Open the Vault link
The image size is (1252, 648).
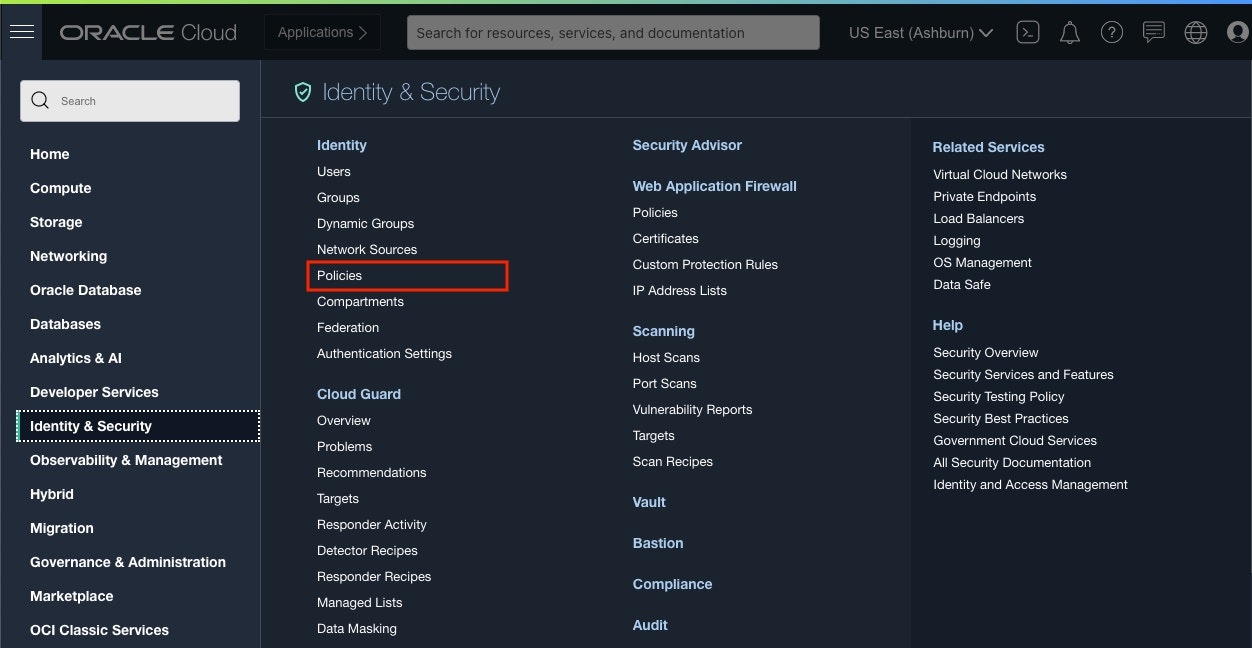point(649,502)
